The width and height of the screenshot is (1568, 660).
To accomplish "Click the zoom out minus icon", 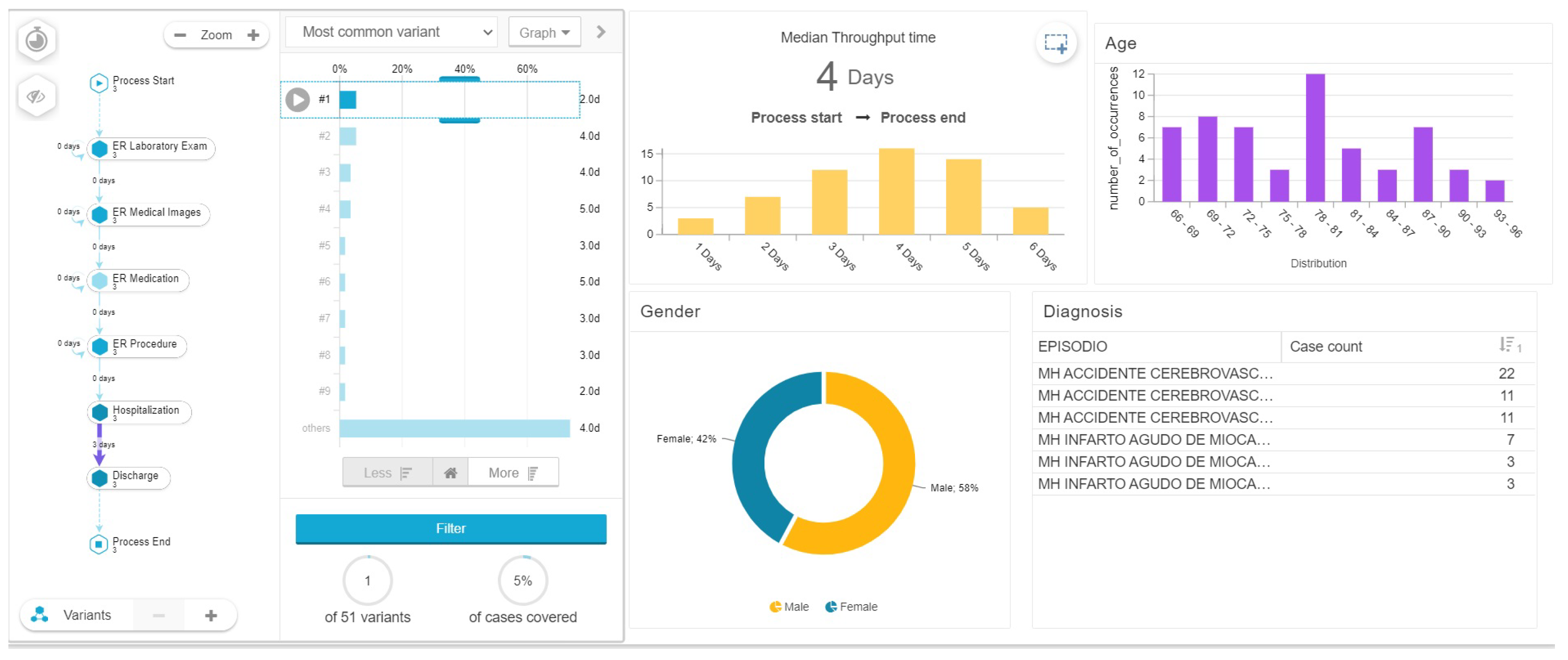I will coord(179,35).
